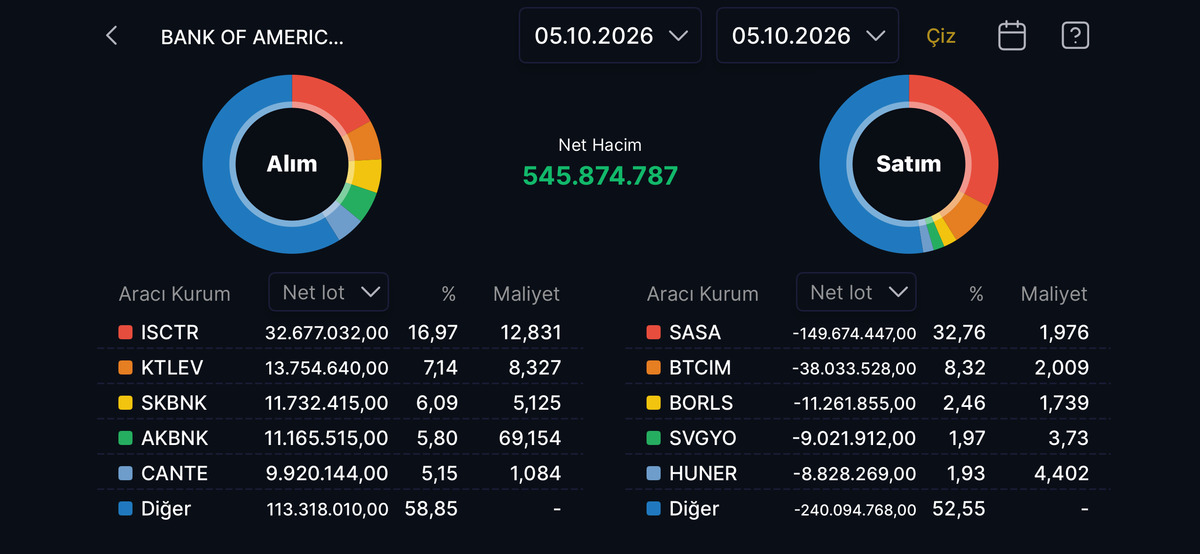Click the green AKBNK legend square
Viewport: 1200px width, 554px height.
tap(125, 438)
